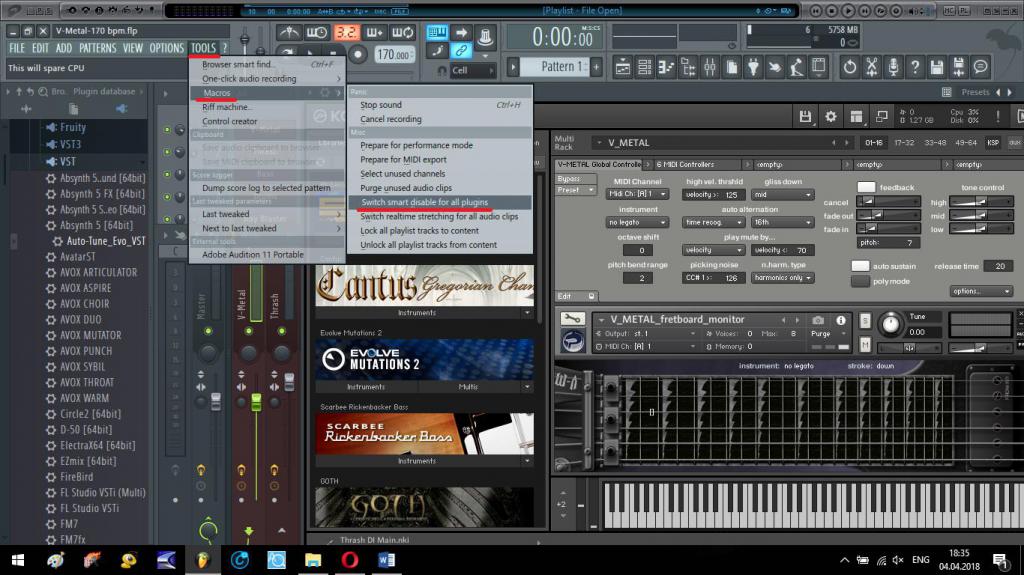Click the question mark help icon
Viewport: 1024px width, 575px height.
[x=916, y=67]
